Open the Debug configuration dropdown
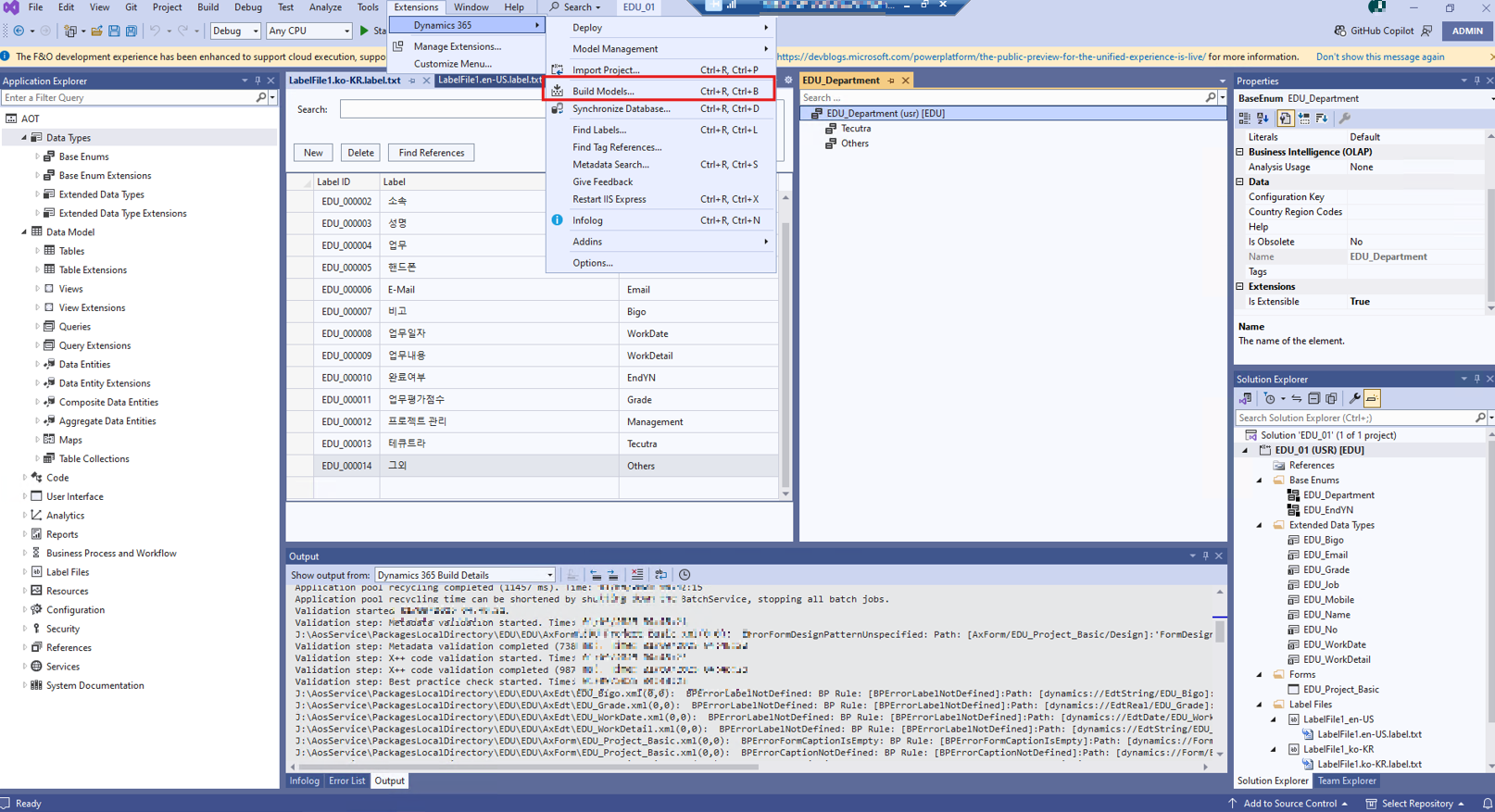1495x812 pixels. pos(235,31)
